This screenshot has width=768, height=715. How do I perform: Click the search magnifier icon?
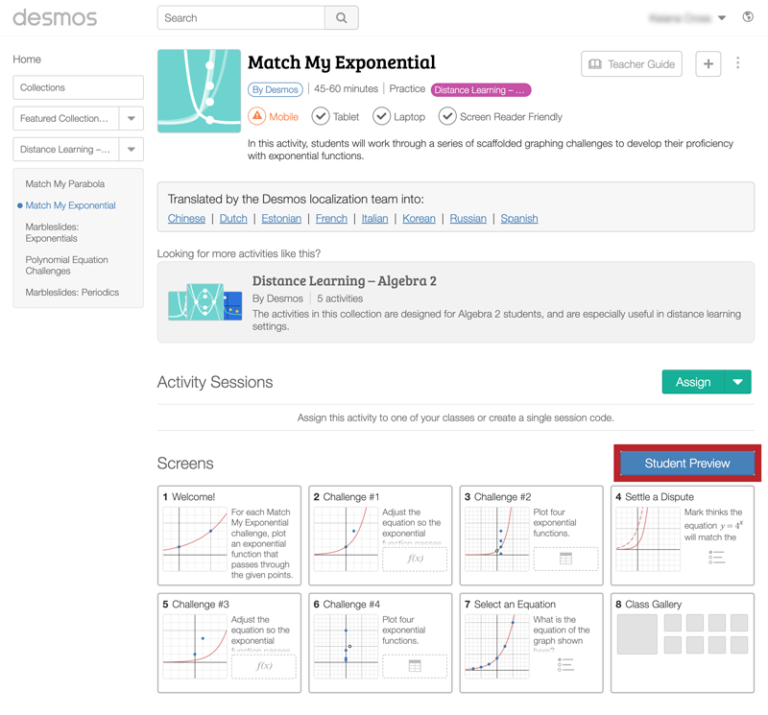pyautogui.click(x=341, y=18)
